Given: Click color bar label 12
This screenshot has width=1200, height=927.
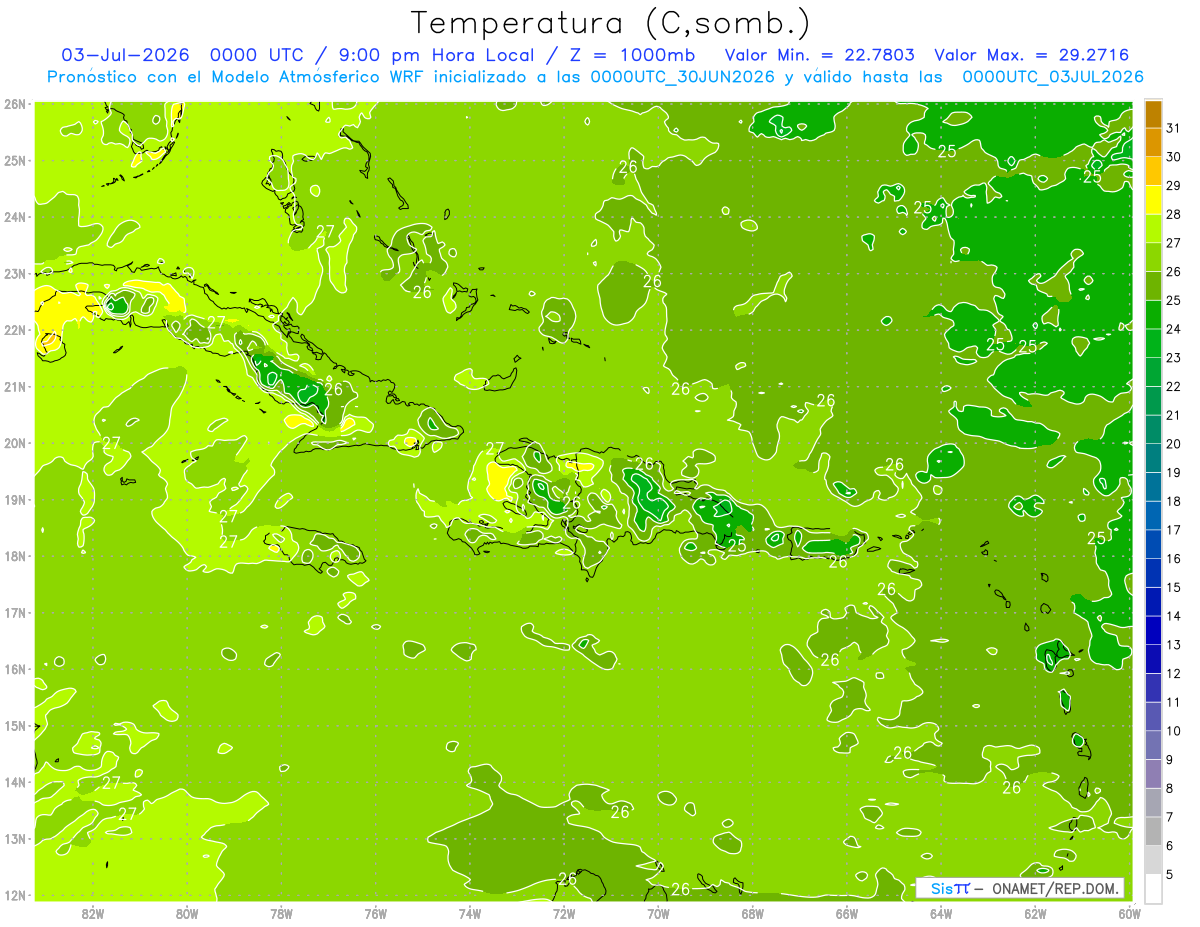Looking at the screenshot, I should 1174,673.
